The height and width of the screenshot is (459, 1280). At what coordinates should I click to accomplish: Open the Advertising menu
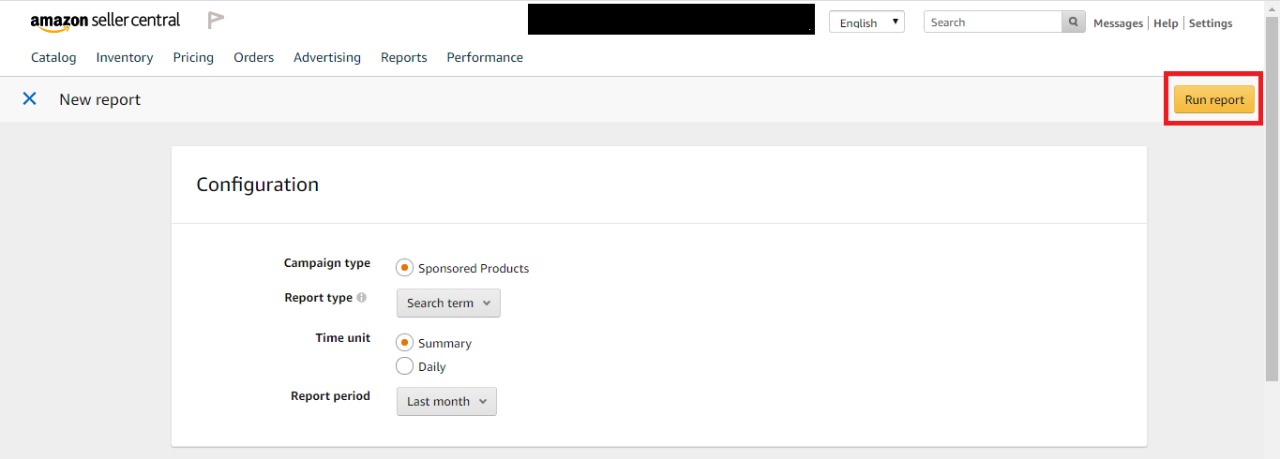[x=327, y=58]
